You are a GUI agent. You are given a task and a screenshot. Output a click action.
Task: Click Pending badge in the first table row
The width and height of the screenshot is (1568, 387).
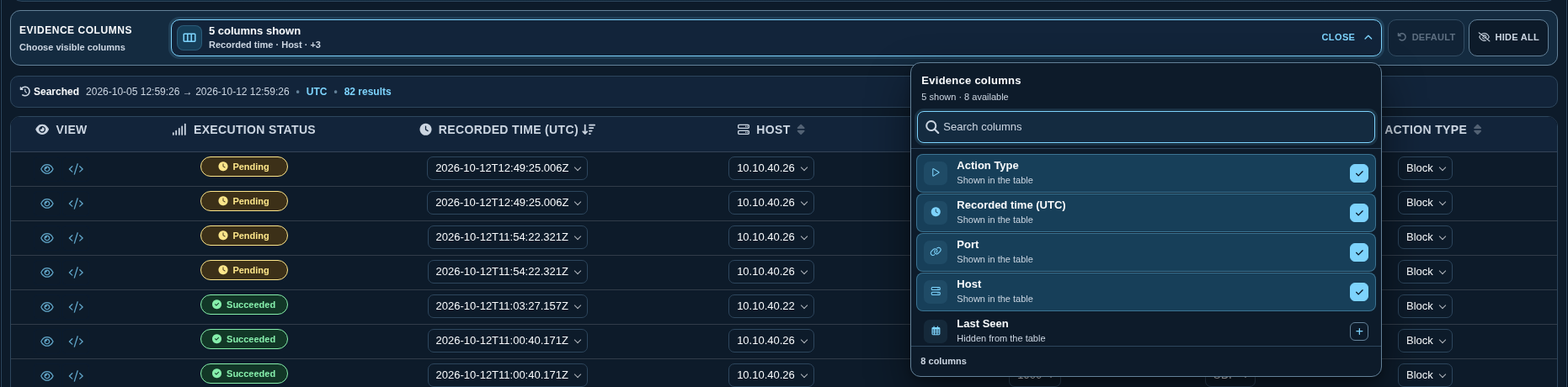click(x=244, y=167)
